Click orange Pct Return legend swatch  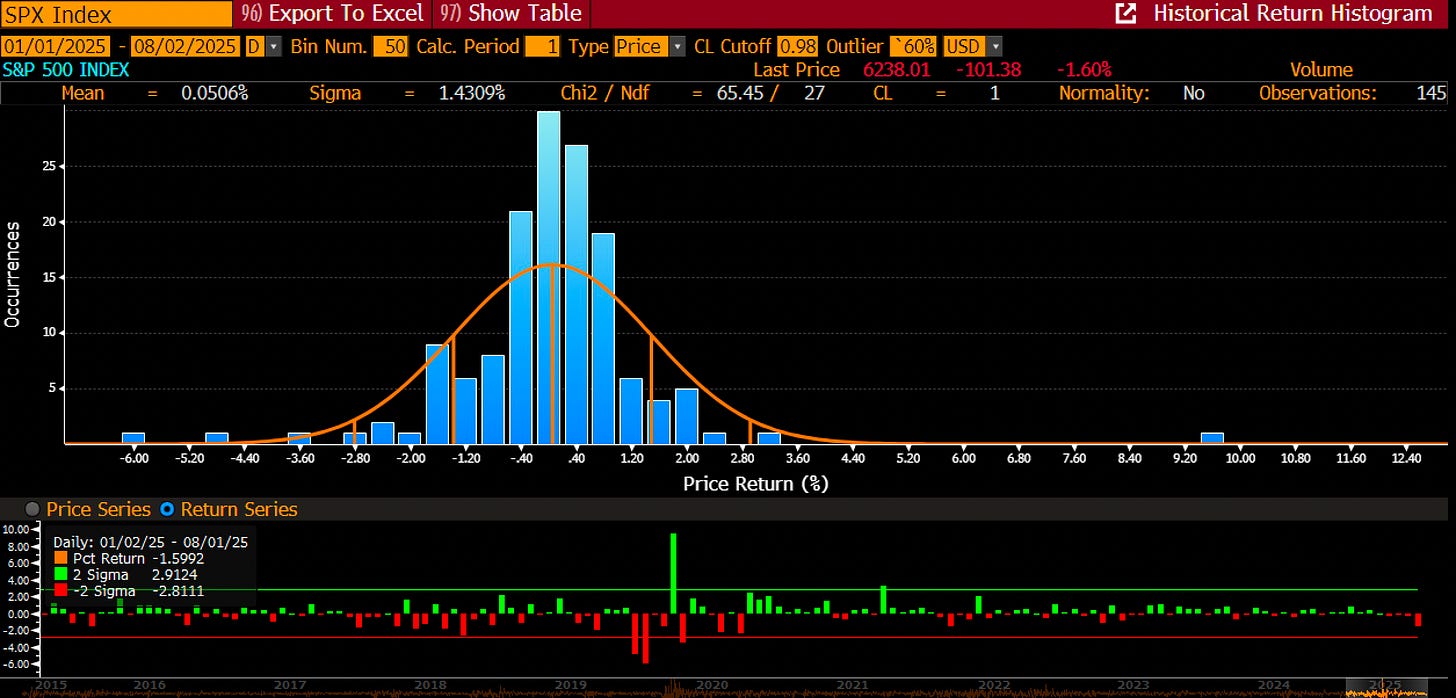pos(60,558)
